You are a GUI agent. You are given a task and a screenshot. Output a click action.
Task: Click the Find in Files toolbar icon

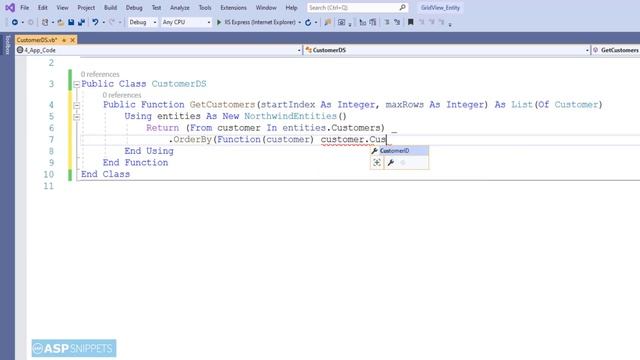click(x=327, y=22)
